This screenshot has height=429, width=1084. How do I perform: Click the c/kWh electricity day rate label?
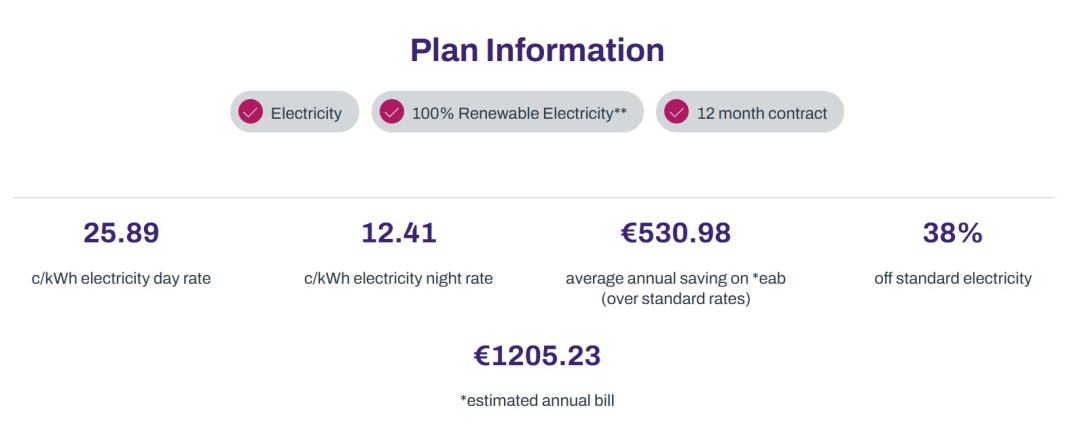click(121, 279)
